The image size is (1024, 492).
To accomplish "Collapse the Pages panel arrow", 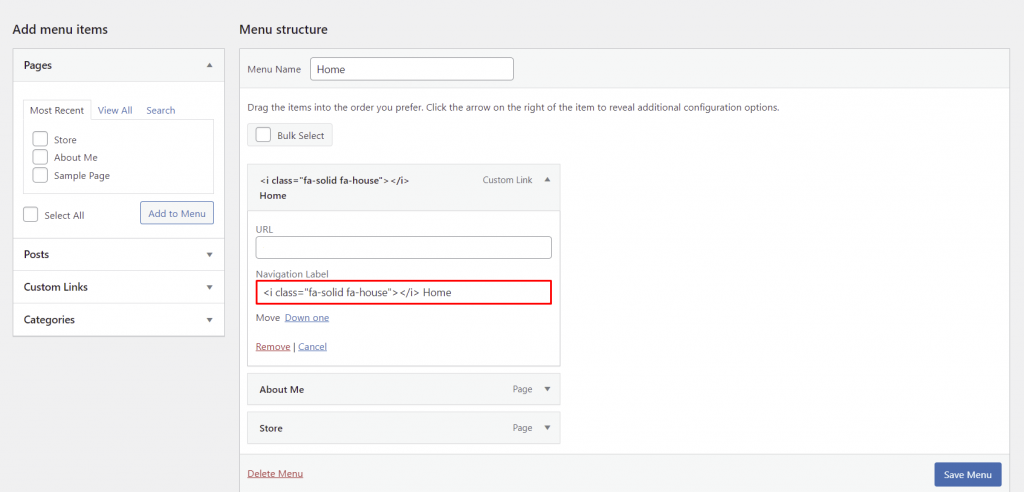I will click(209, 65).
